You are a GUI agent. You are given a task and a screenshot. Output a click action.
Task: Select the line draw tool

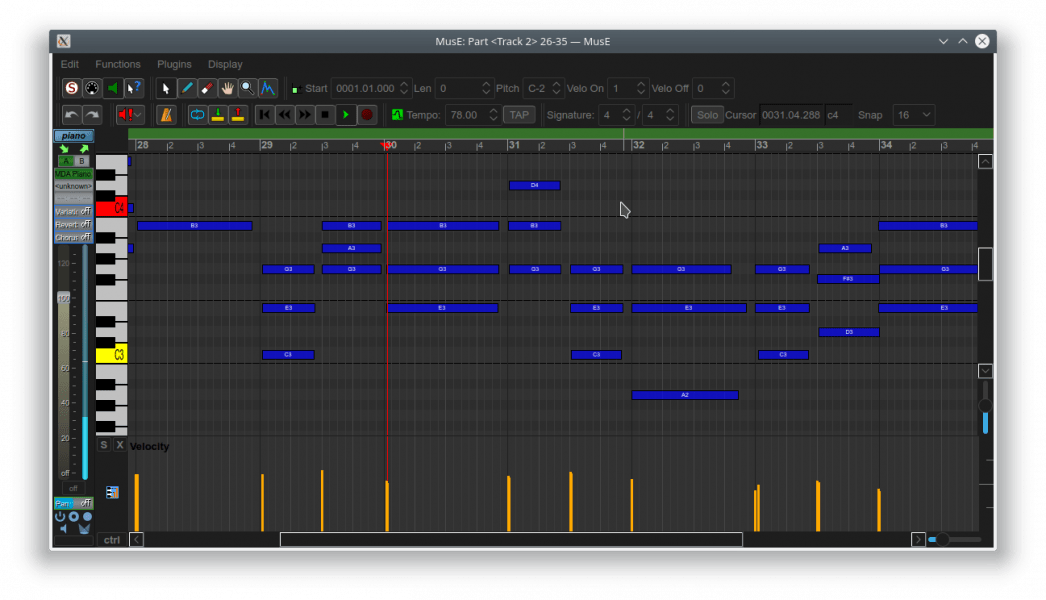[268, 88]
